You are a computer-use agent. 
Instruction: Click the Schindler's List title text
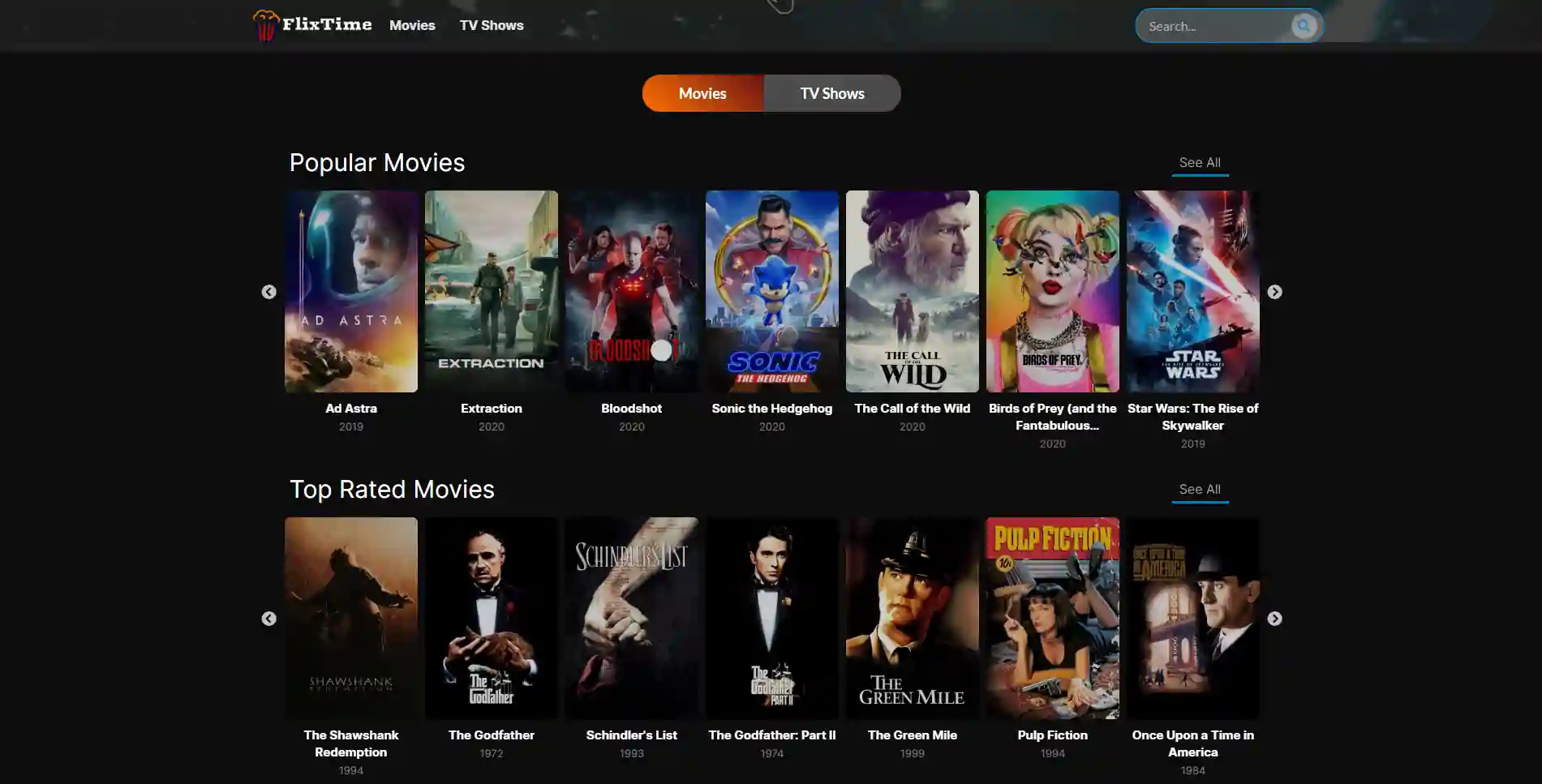click(x=632, y=735)
